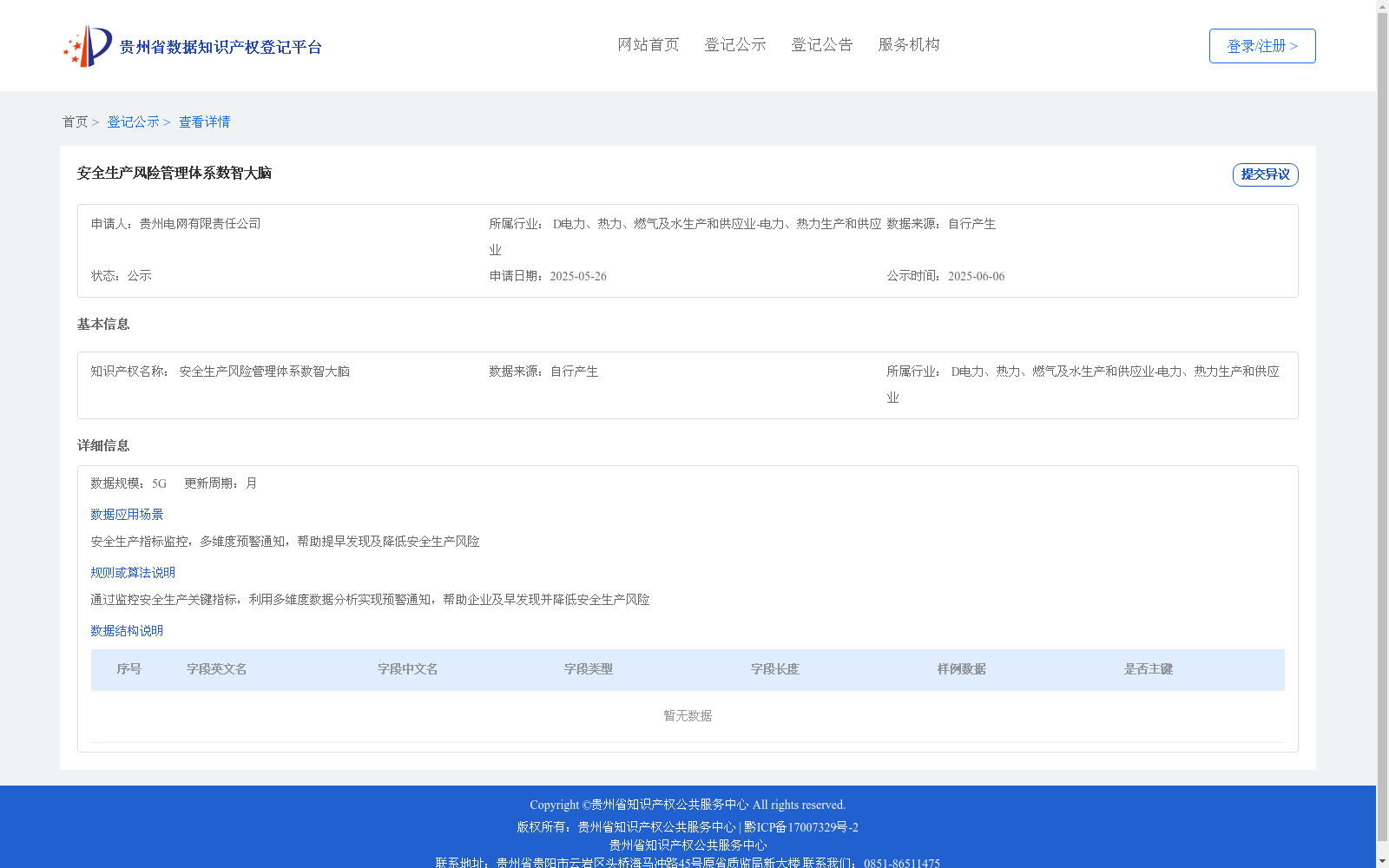1389x868 pixels.
Task: Click 是否主键 column header
Action: 1149,669
